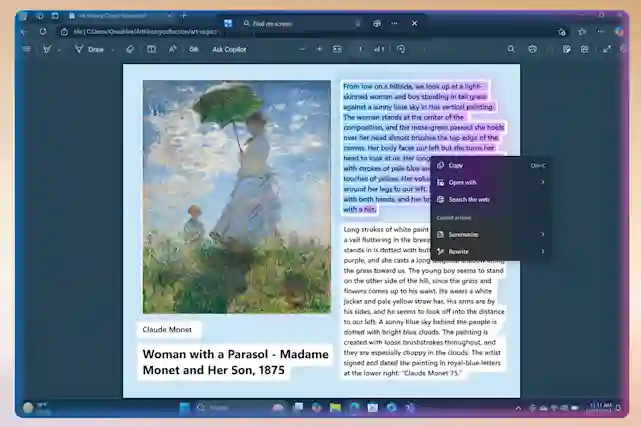Click the 'Claude Monet' caption text
Image resolution: width=641 pixels, height=427 pixels.
[x=167, y=329]
